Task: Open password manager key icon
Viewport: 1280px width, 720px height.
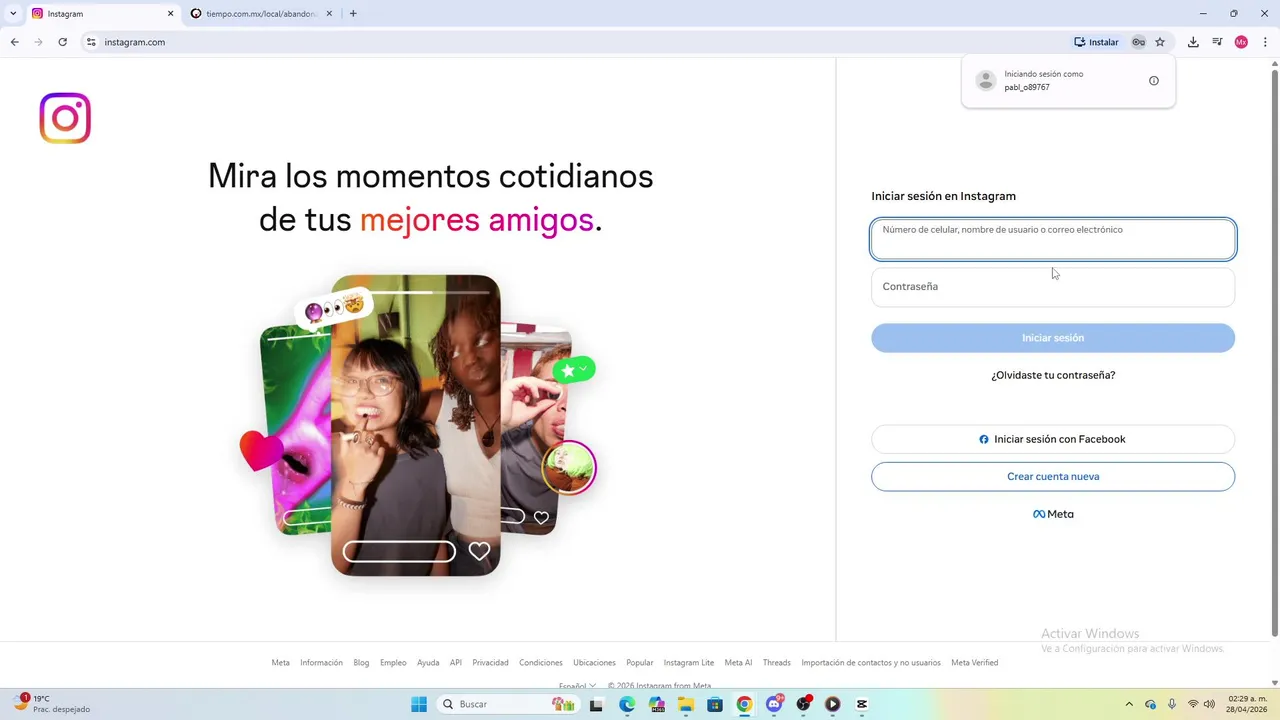Action: coord(1138,42)
